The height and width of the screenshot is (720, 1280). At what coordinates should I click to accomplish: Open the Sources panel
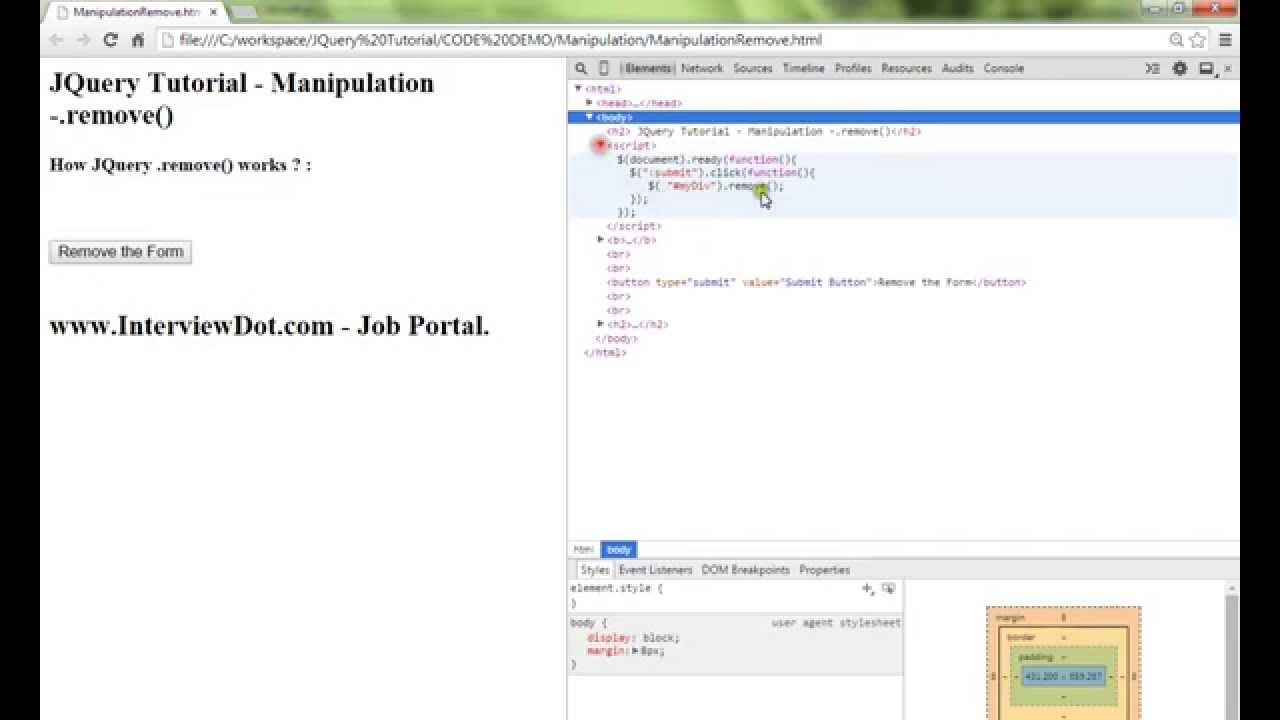coord(753,68)
